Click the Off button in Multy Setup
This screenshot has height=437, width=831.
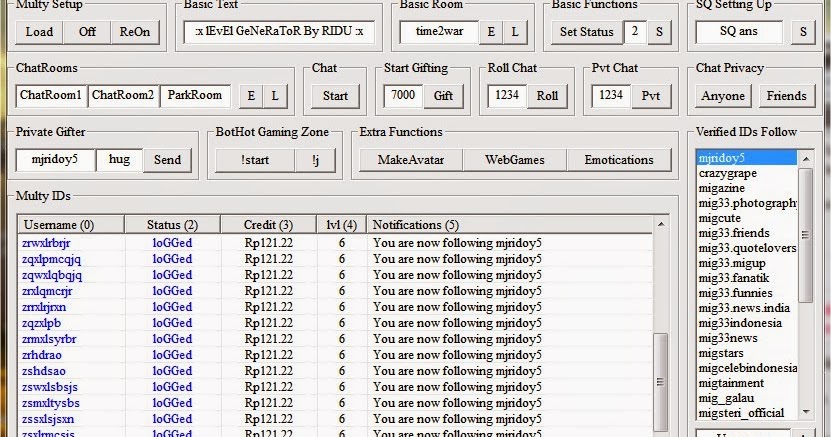pos(87,32)
